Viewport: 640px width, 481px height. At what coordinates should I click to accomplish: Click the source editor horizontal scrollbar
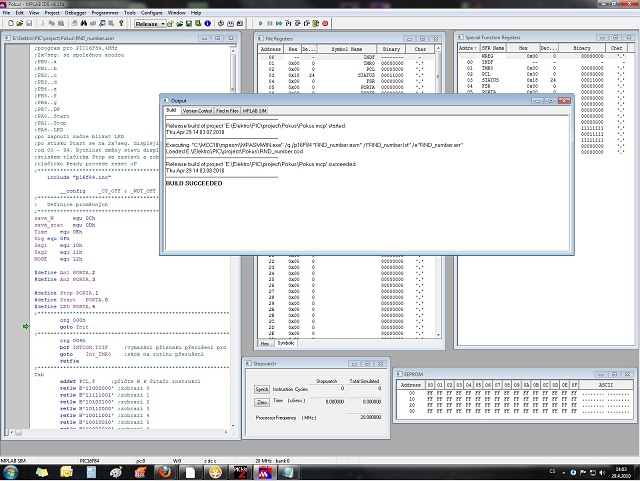119,432
